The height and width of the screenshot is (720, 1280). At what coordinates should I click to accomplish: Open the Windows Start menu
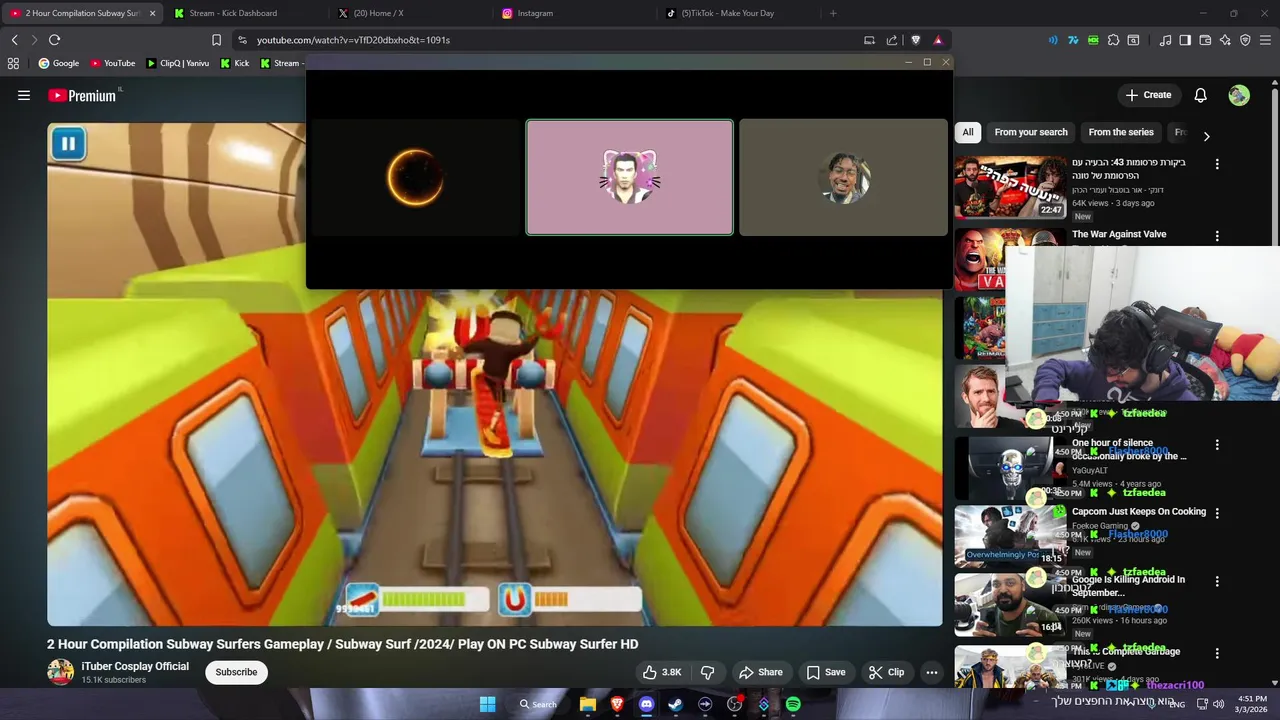(x=487, y=704)
